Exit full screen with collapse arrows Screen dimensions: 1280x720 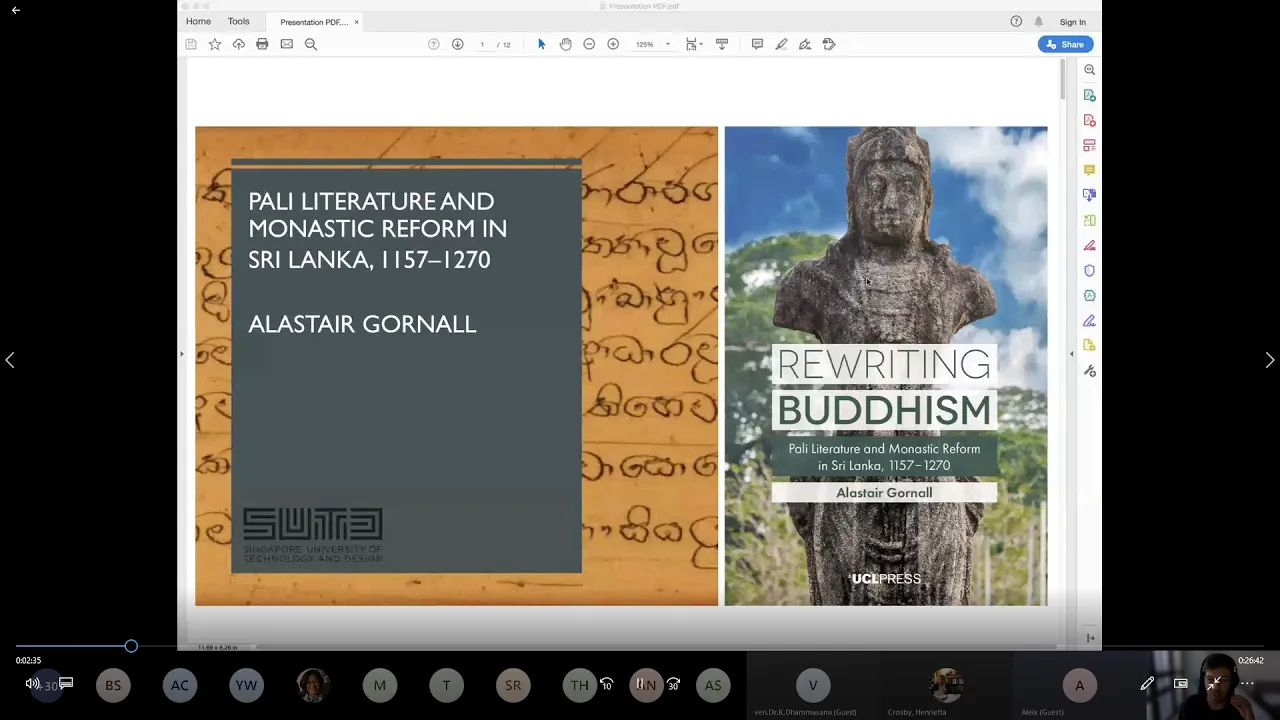click(1214, 684)
